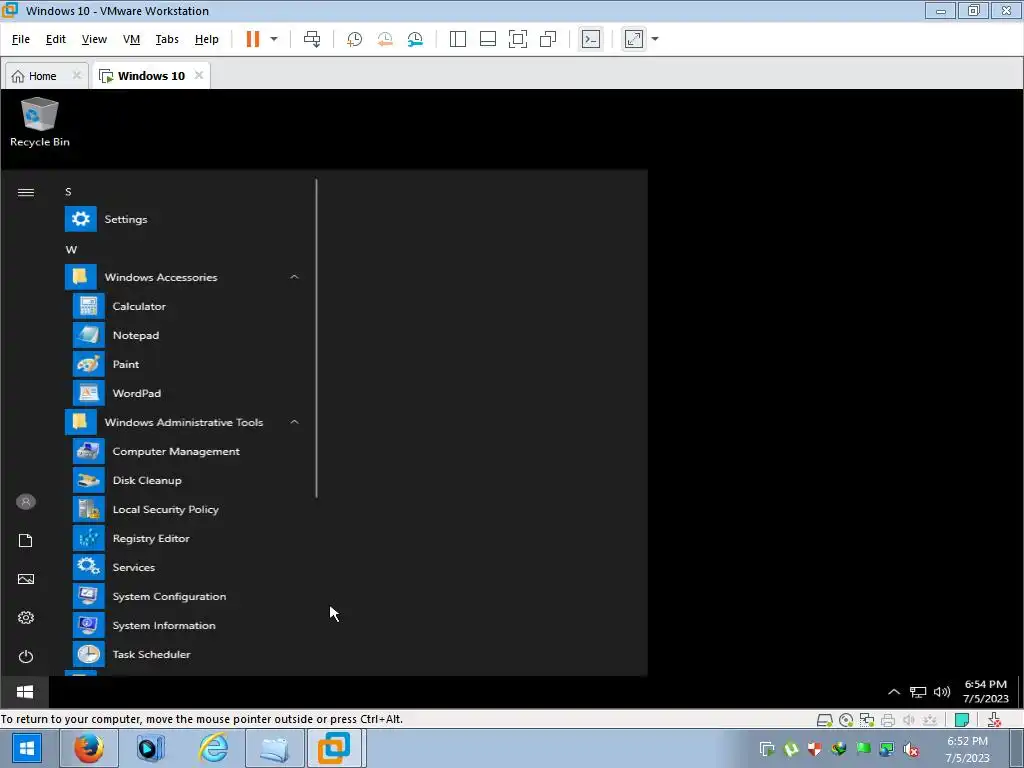The image size is (1024, 768).
Task: Open the View menu
Action: (x=94, y=39)
